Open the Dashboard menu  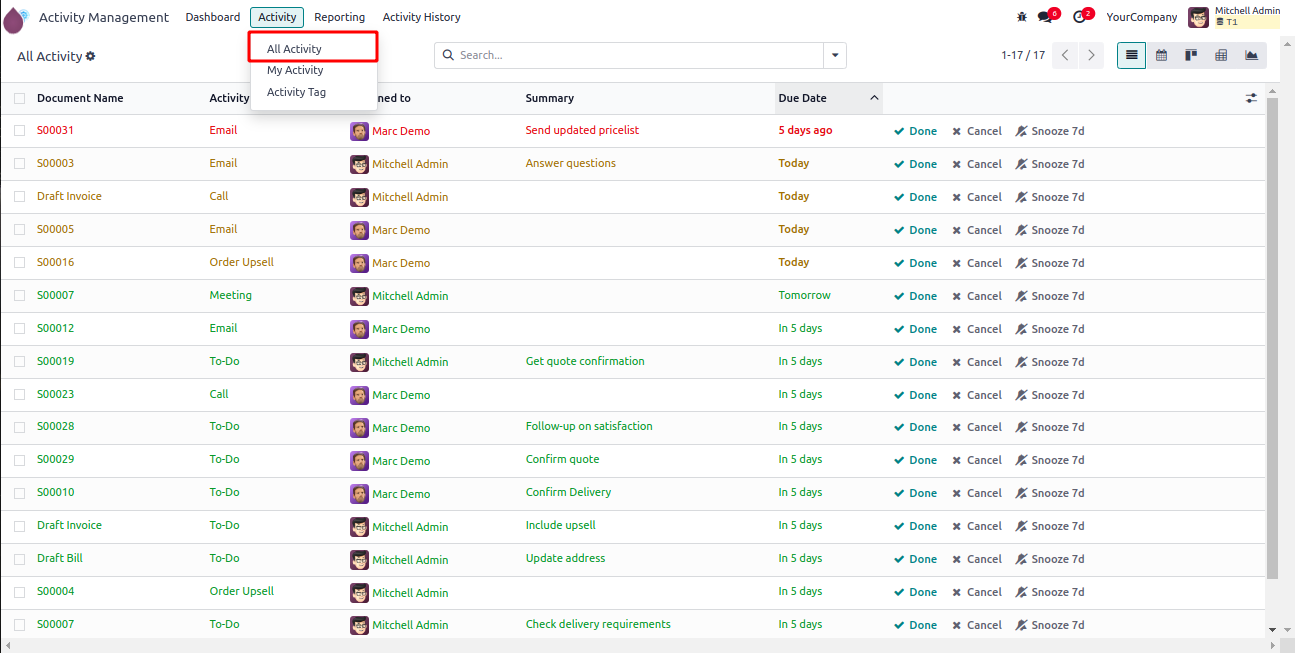click(213, 17)
